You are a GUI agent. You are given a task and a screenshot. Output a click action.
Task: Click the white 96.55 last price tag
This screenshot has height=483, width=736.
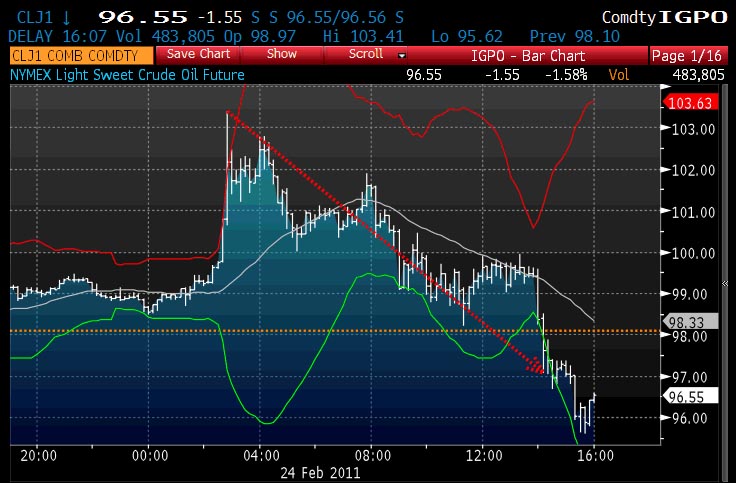click(692, 395)
